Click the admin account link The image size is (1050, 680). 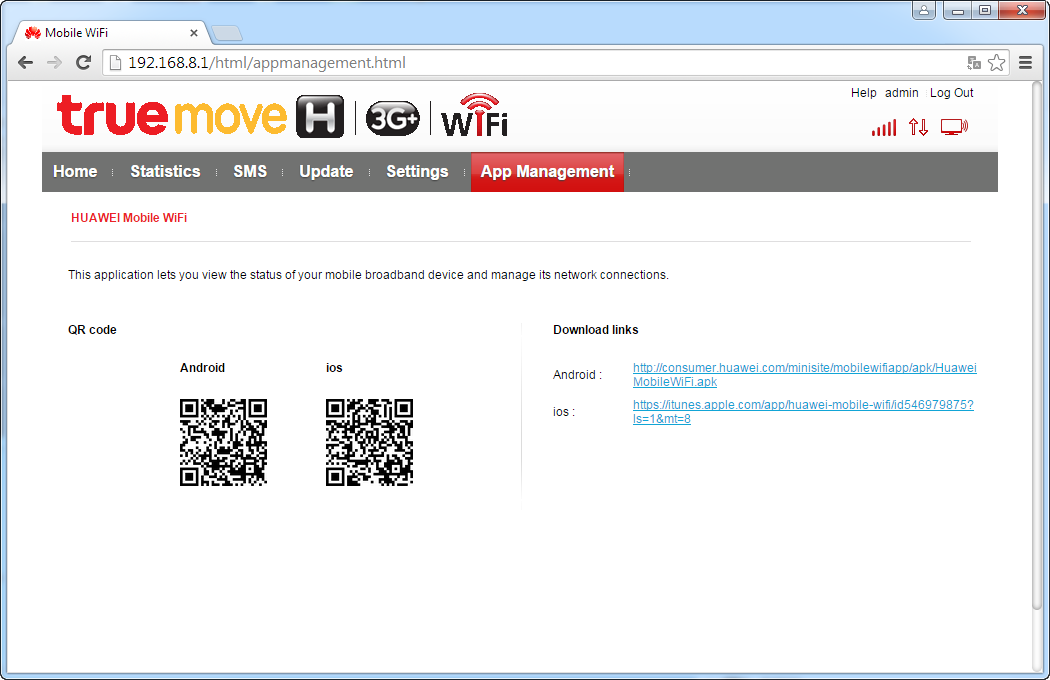point(901,93)
